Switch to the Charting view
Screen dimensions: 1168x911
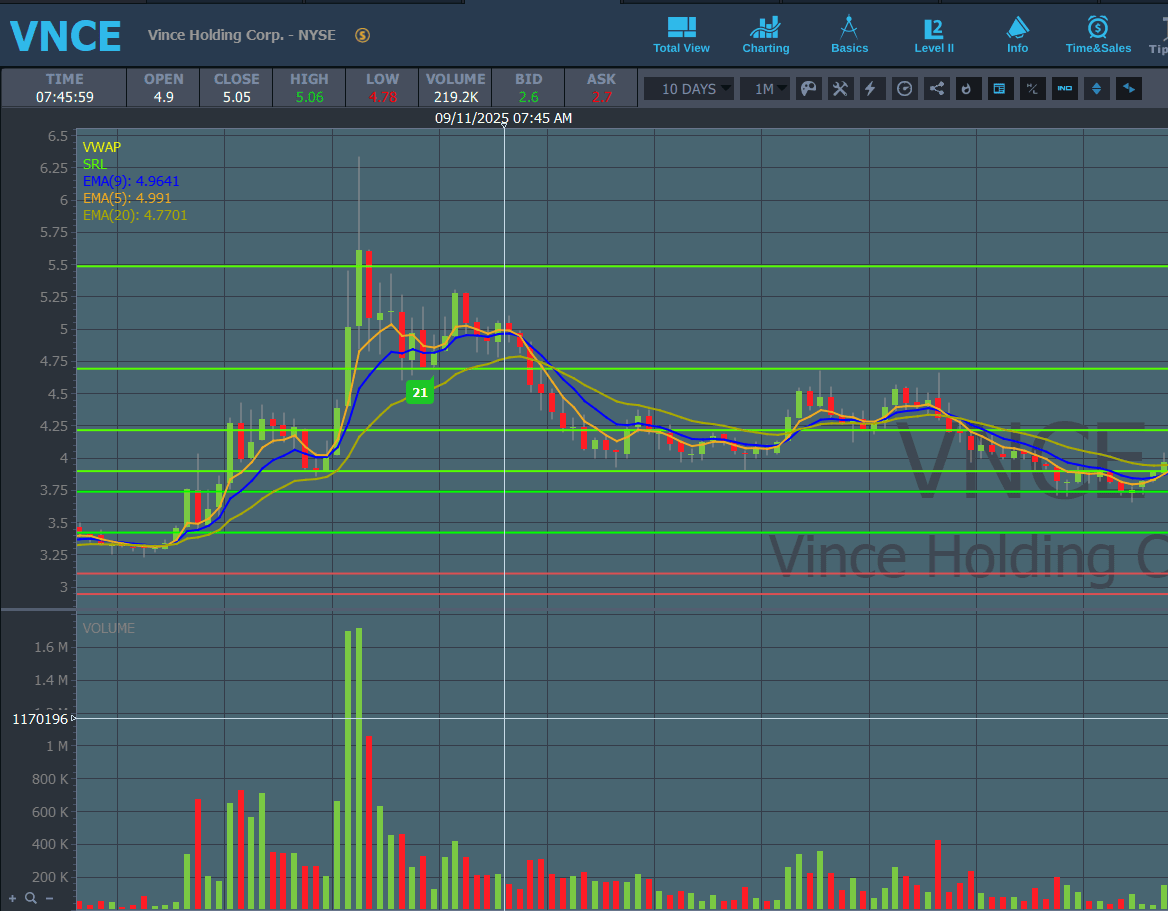tap(765, 35)
